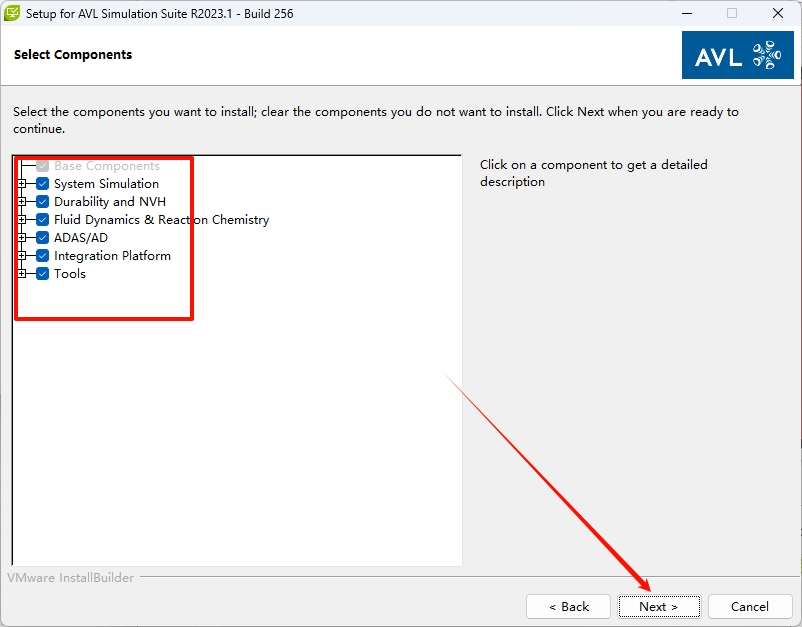Go back with the Back button
The image size is (802, 627).
(568, 606)
